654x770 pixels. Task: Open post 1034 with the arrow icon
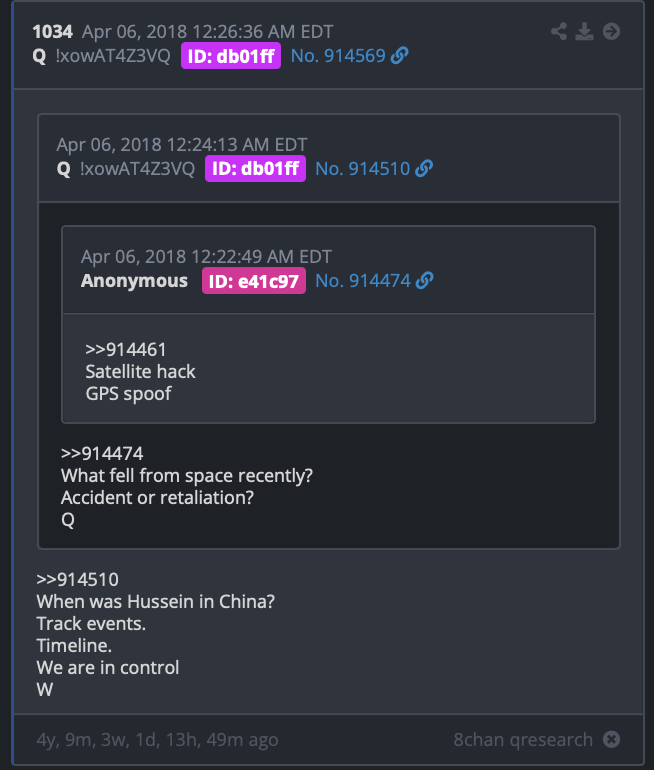coord(611,31)
